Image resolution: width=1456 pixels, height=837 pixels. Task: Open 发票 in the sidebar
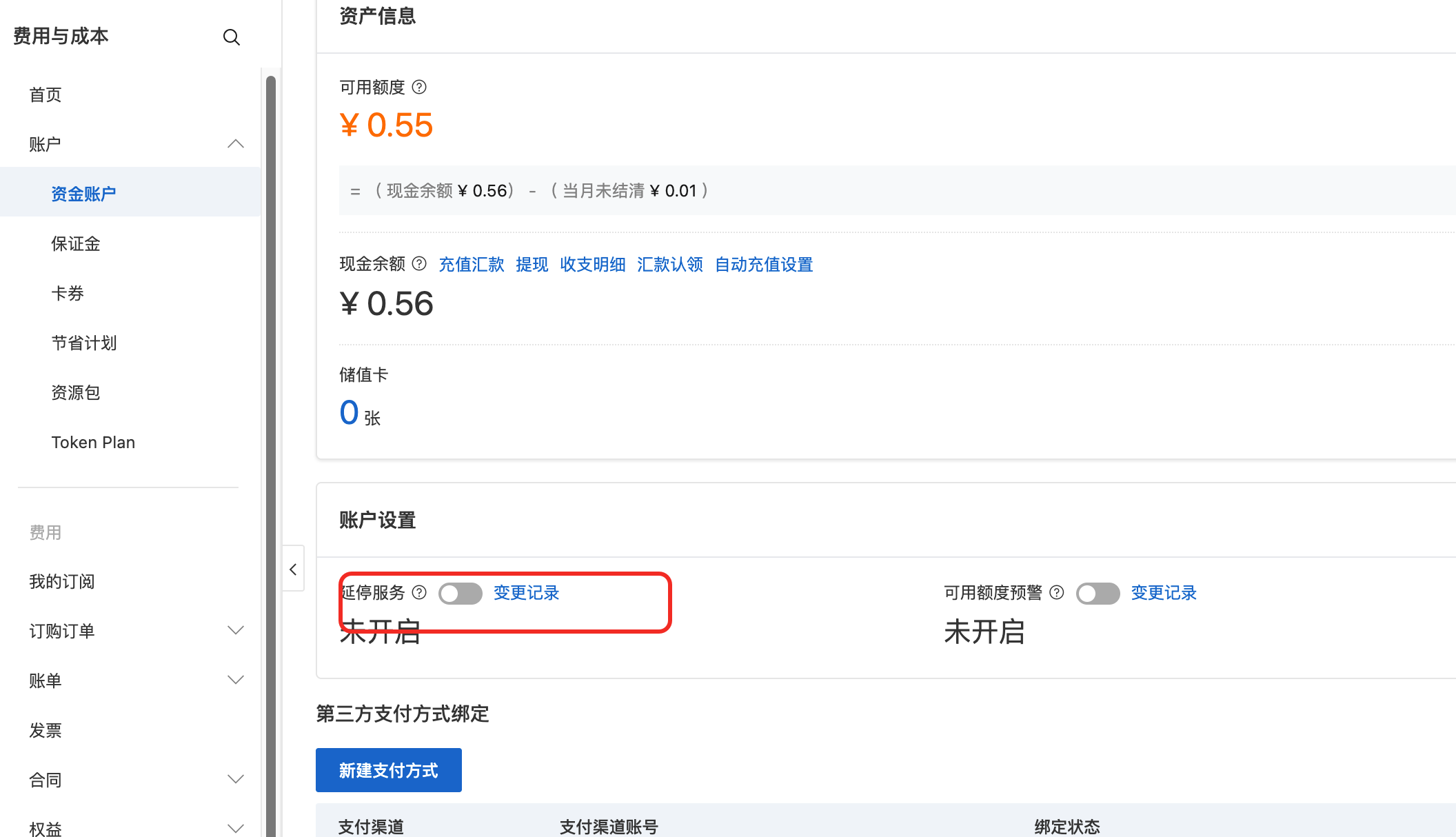point(45,731)
